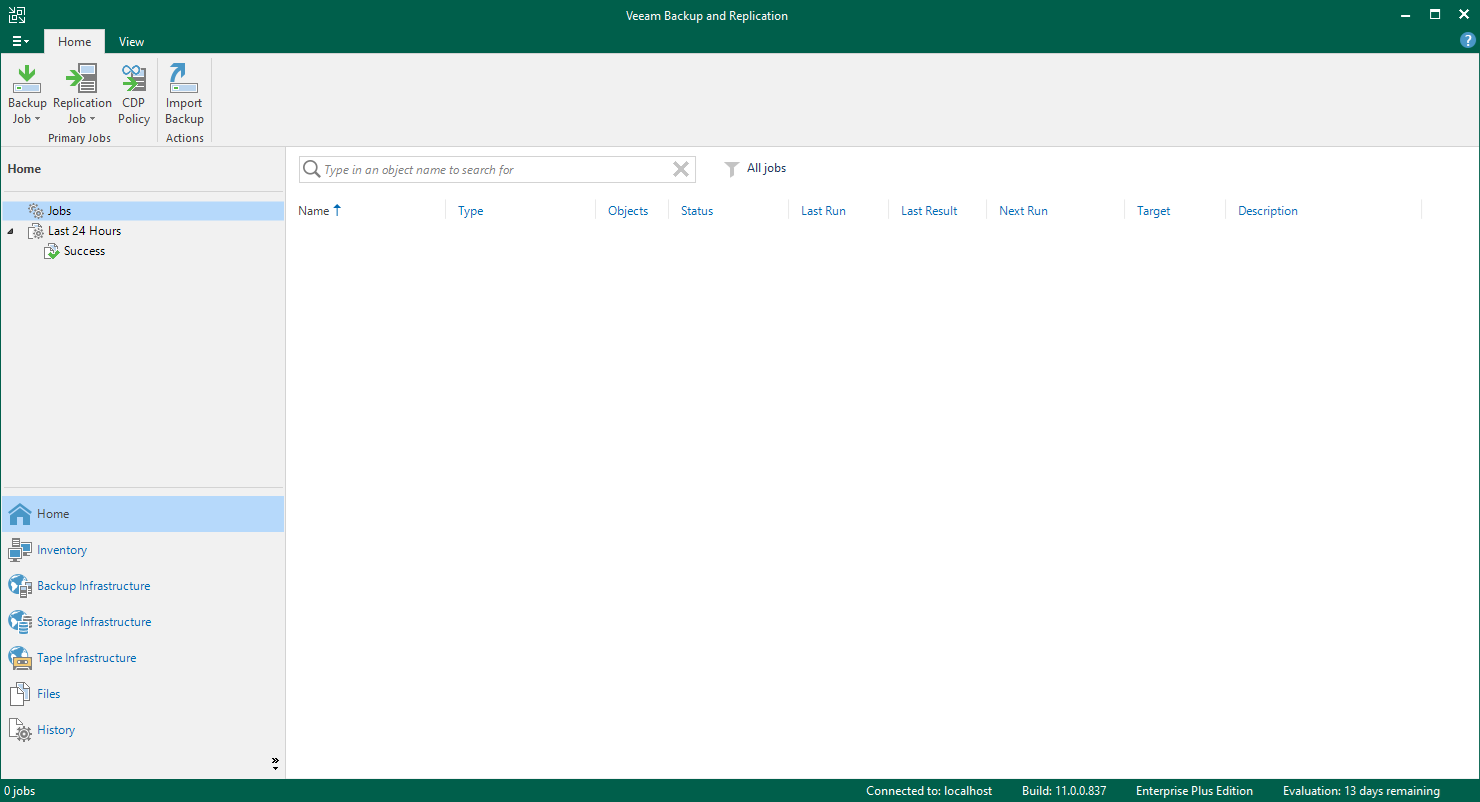Create a CDP Policy
This screenshot has height=802, width=1480.
coord(134,95)
